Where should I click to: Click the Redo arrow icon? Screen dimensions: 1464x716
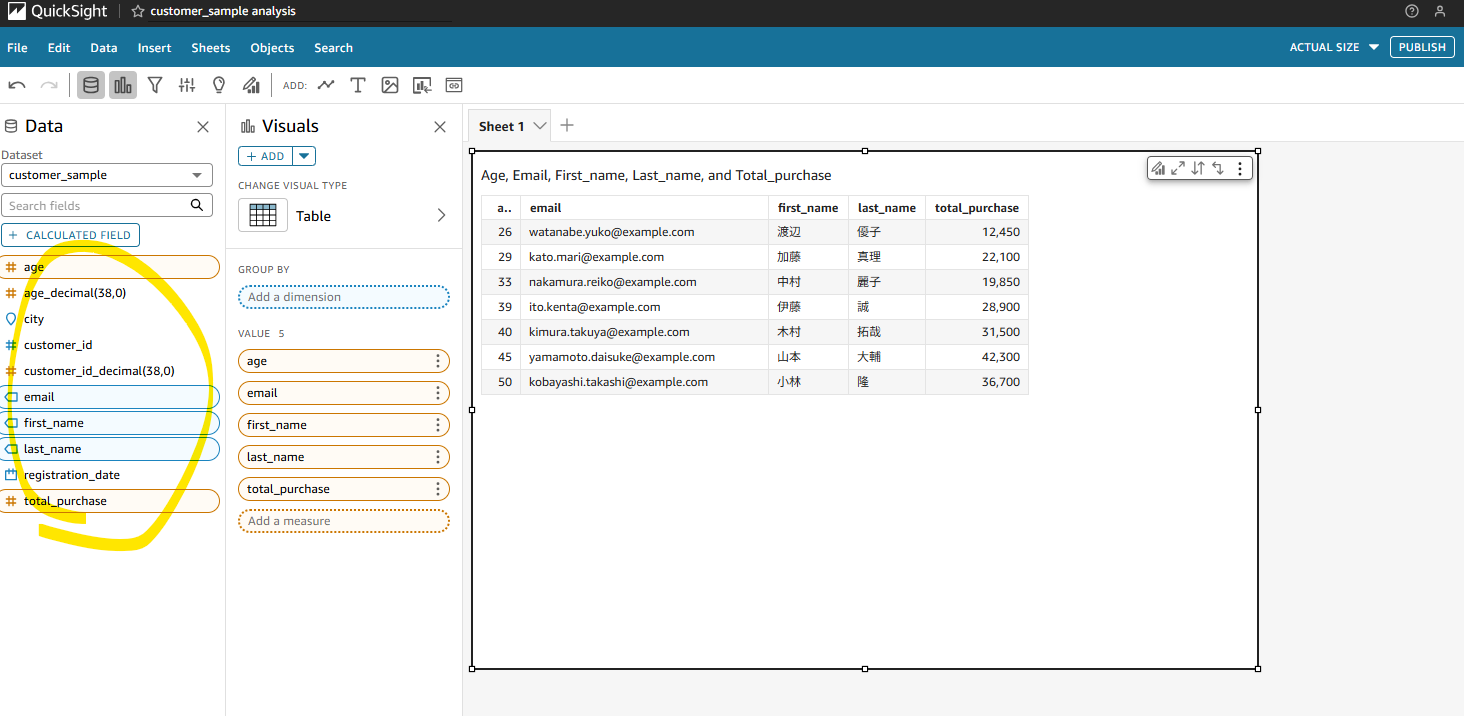point(49,85)
